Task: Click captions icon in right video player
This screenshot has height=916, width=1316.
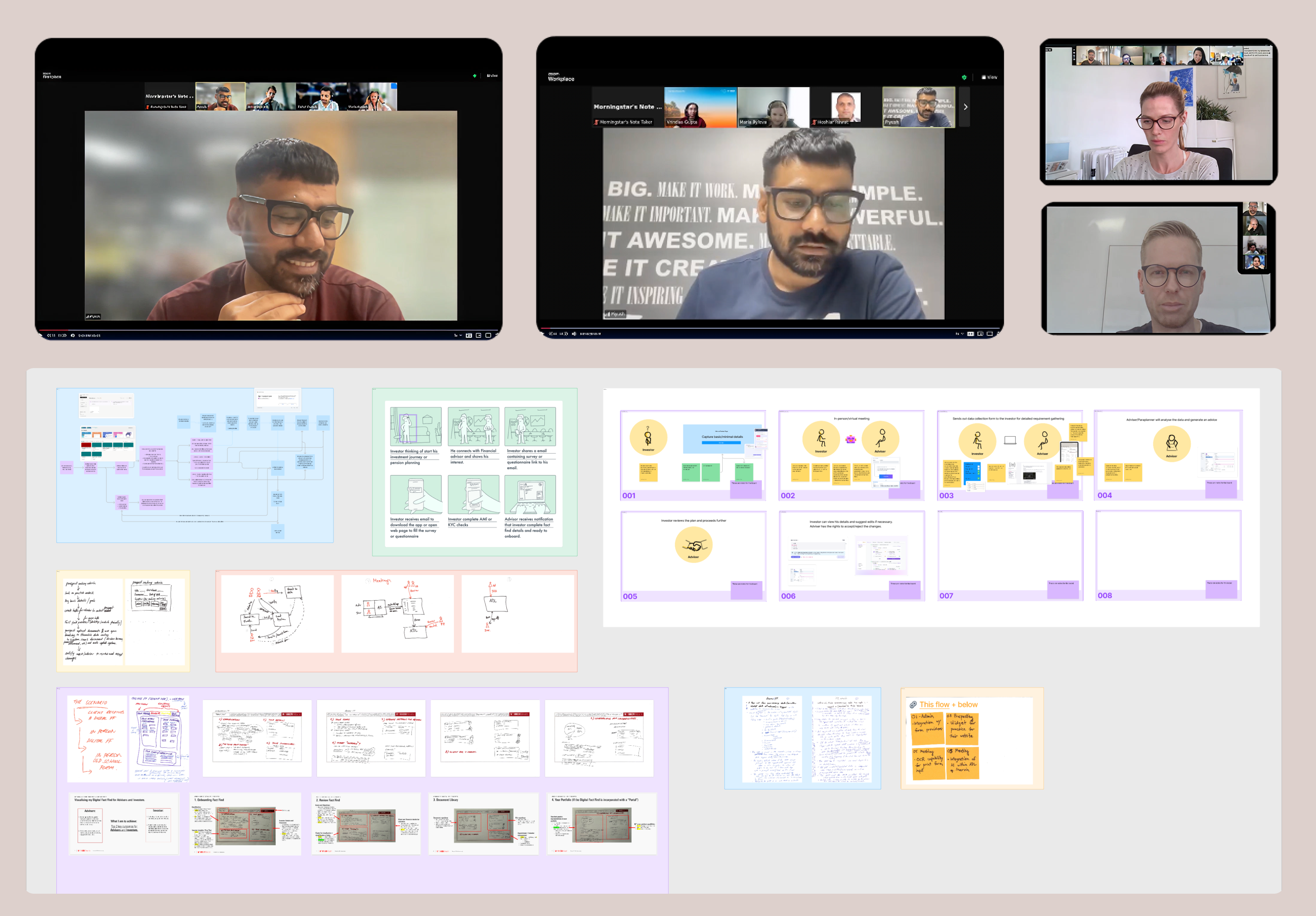Action: click(971, 334)
